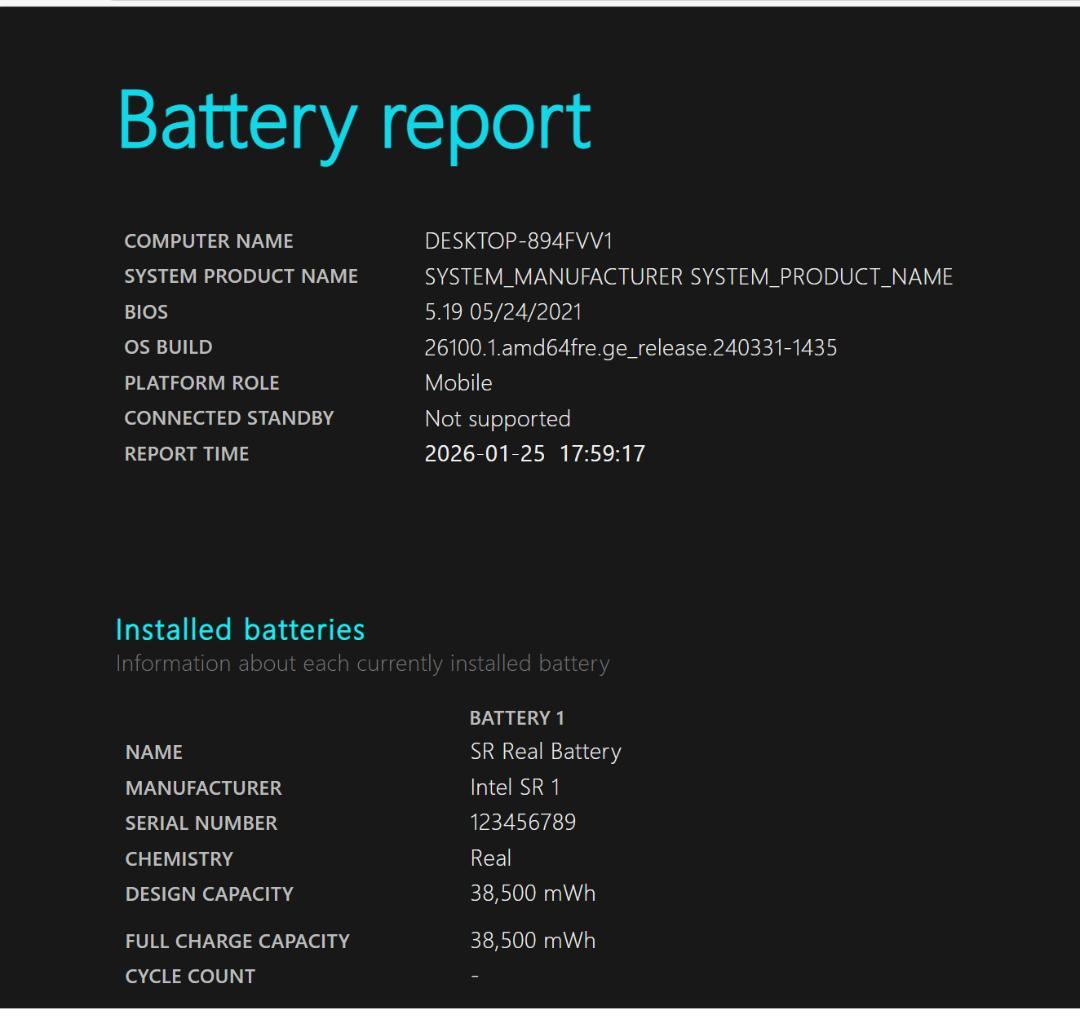Click the computer name DESKTOP-894FVV1
The image size is (1080, 1019).
coord(518,241)
